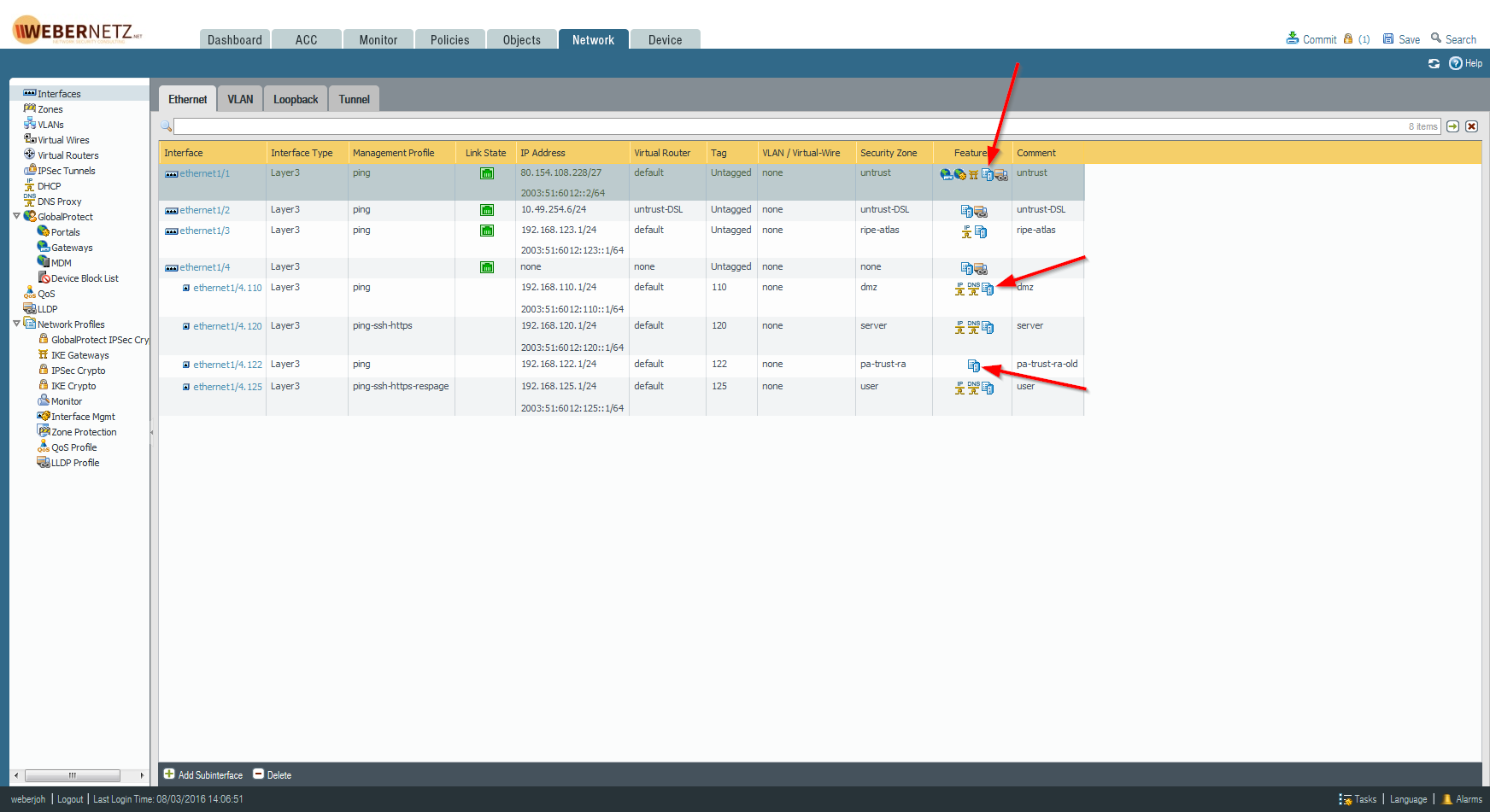1490x812 pixels.
Task: Click the Delete button at the bottom
Action: (x=272, y=774)
